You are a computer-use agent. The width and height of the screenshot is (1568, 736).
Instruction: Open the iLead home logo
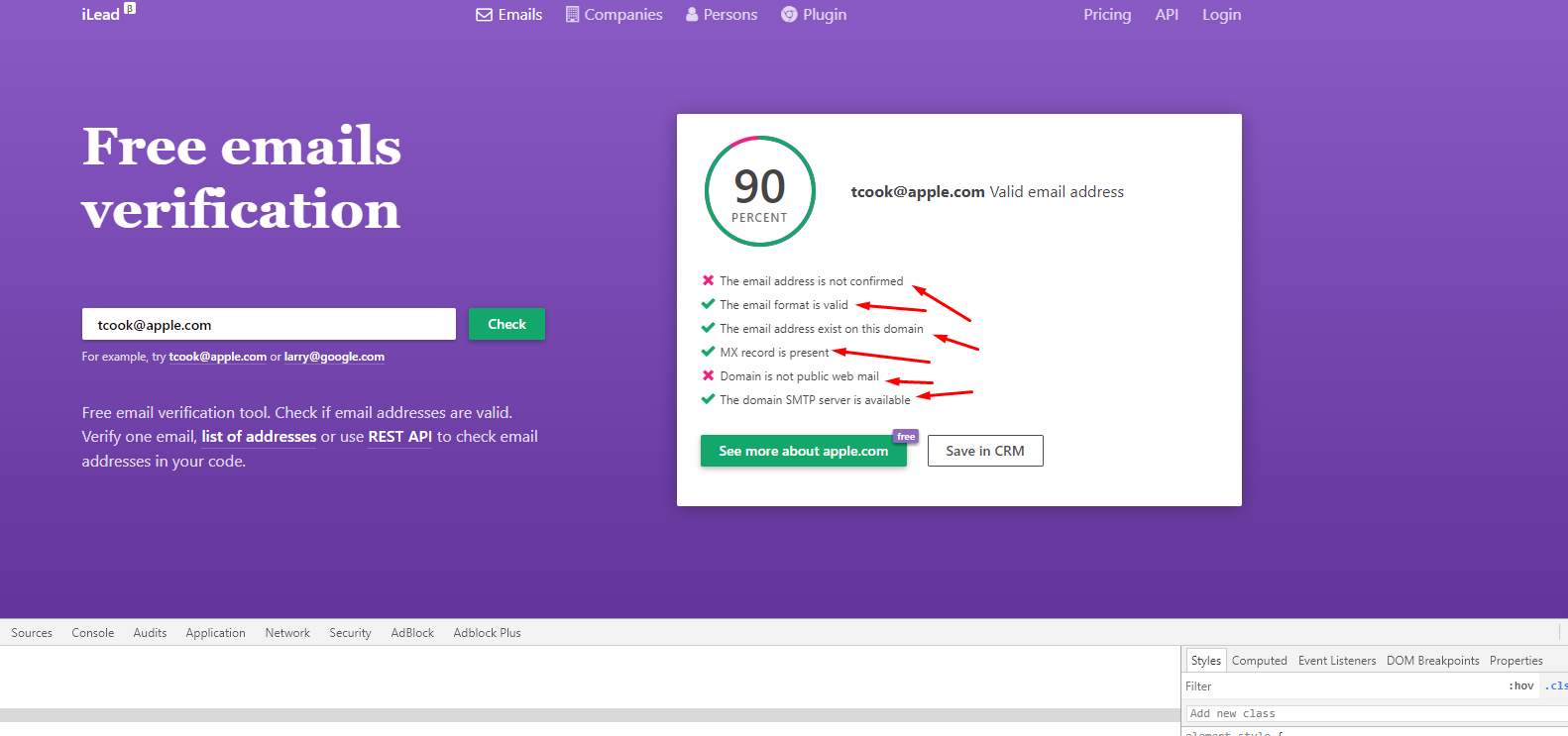pos(100,15)
